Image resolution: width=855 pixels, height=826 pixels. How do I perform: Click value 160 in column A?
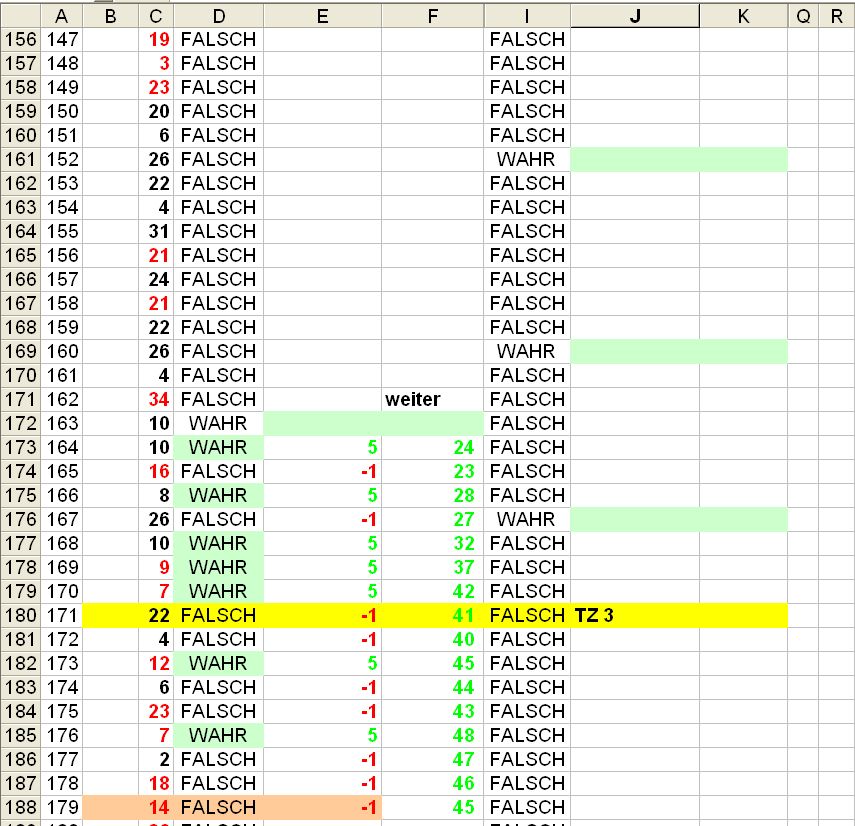62,351
